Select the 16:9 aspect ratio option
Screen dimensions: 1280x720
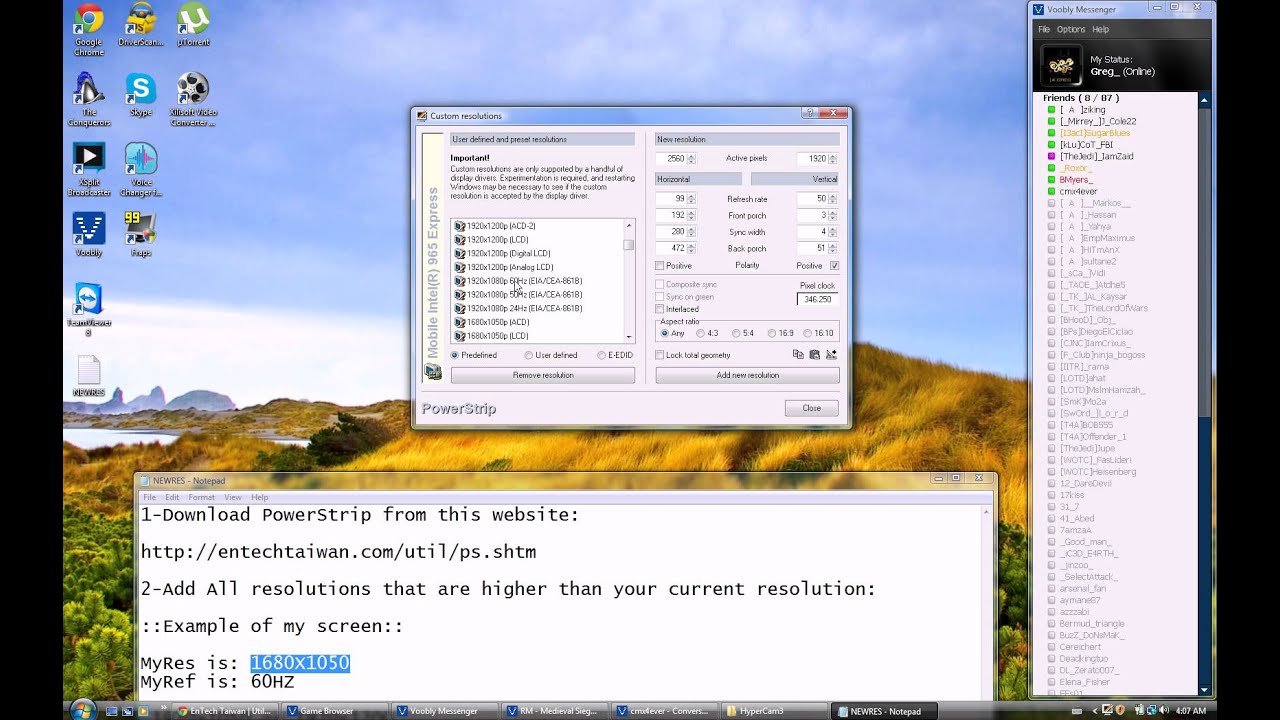coord(772,333)
